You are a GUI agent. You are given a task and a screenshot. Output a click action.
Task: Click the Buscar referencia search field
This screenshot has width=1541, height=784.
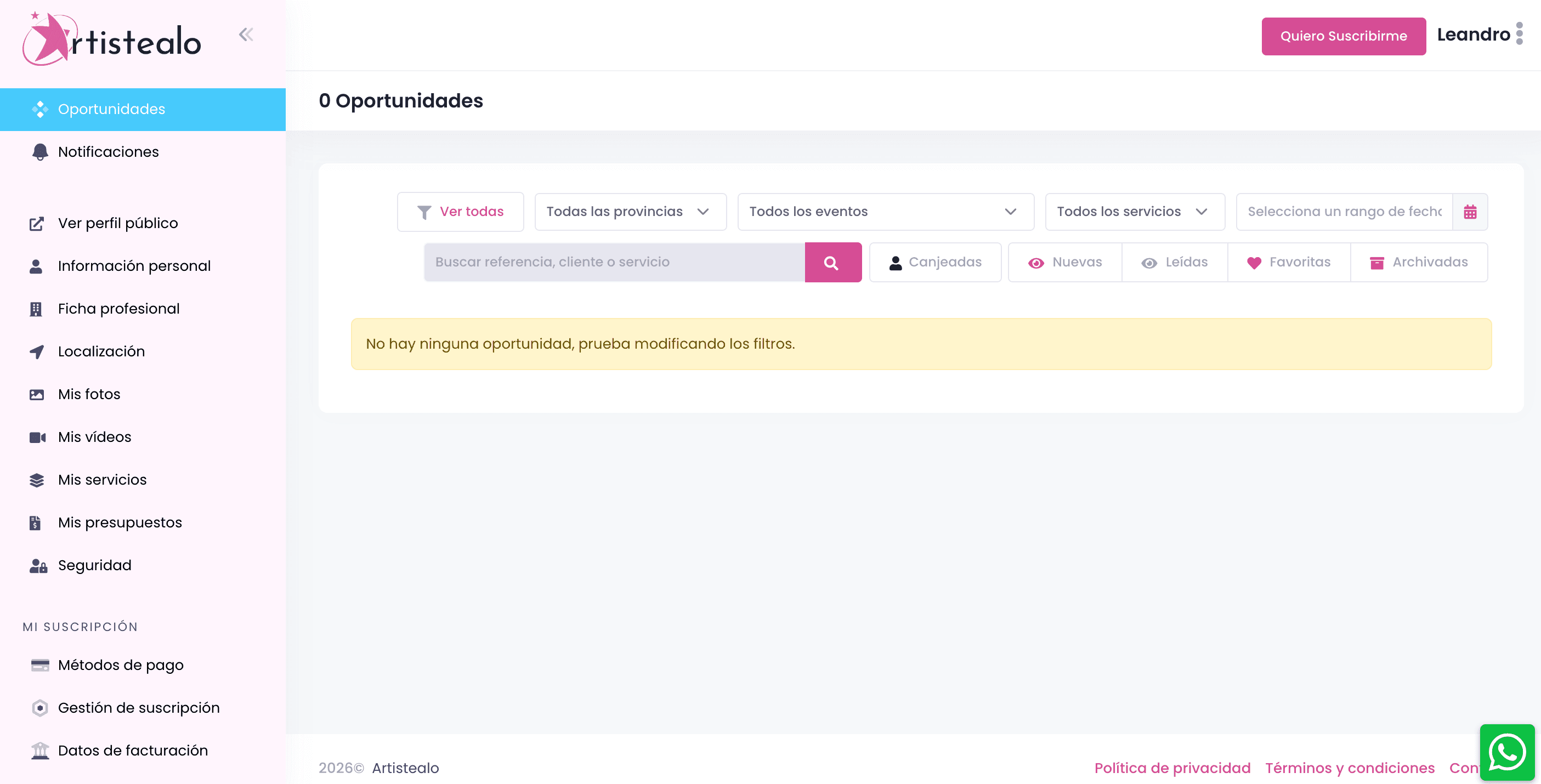pyautogui.click(x=614, y=263)
